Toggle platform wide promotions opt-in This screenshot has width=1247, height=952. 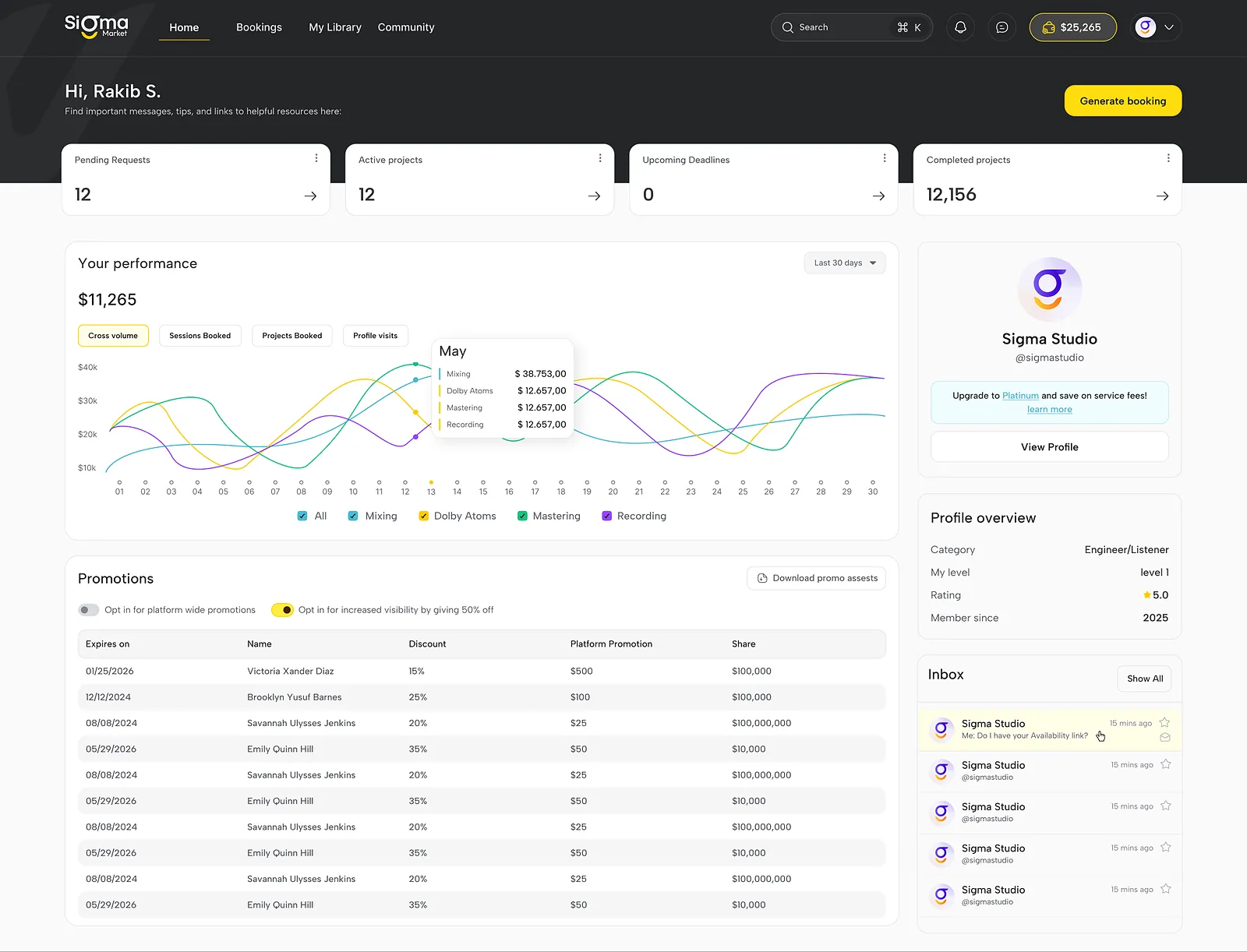click(89, 610)
